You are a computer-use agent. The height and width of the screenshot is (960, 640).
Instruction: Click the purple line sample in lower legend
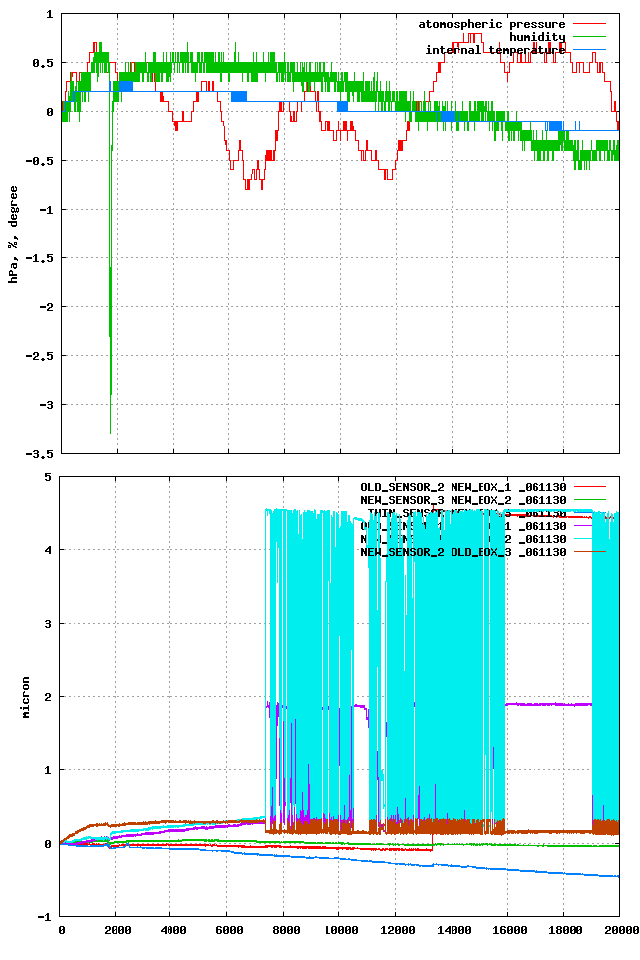coord(590,526)
